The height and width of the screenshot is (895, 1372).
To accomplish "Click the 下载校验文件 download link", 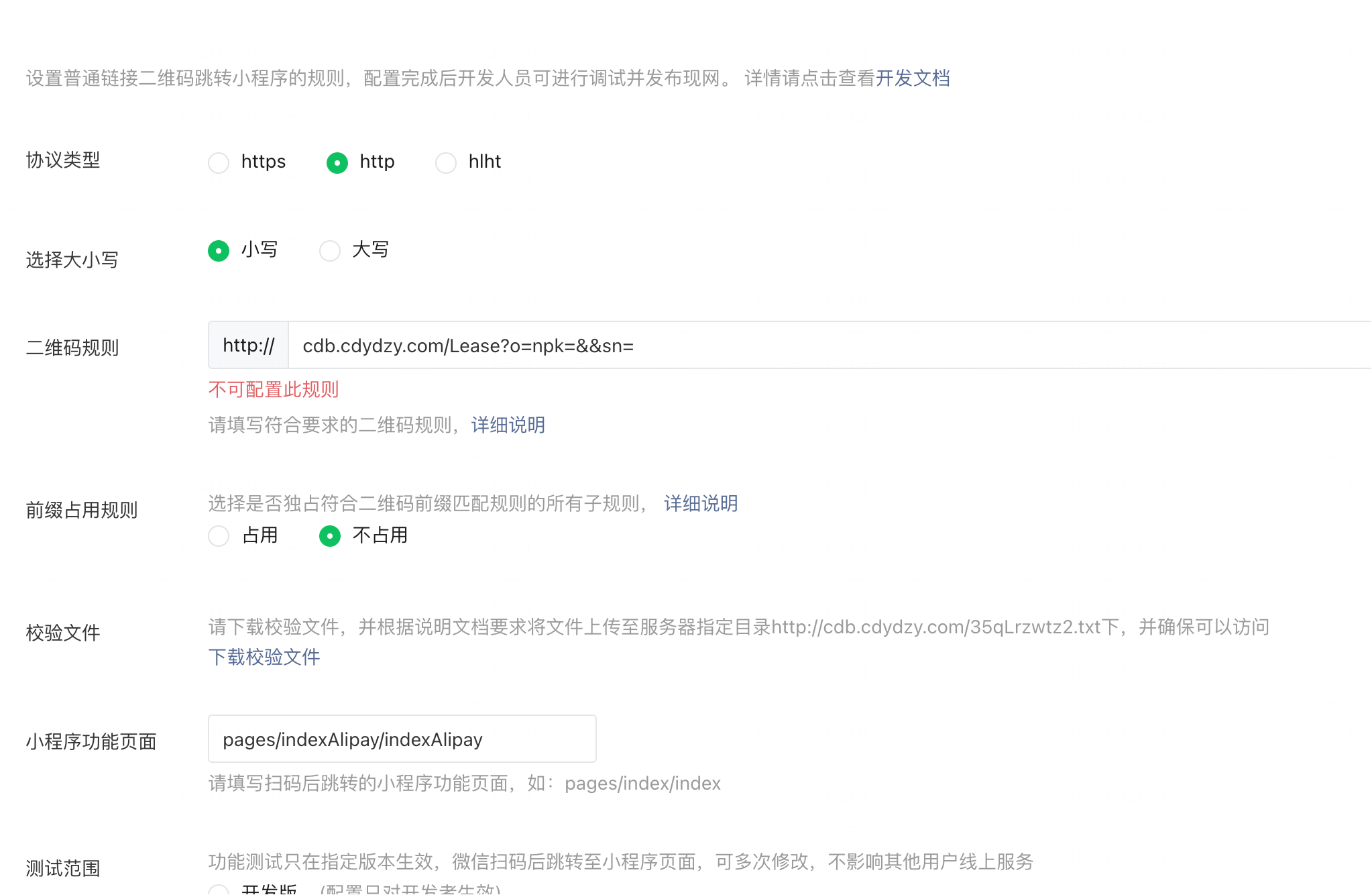I will [264, 657].
